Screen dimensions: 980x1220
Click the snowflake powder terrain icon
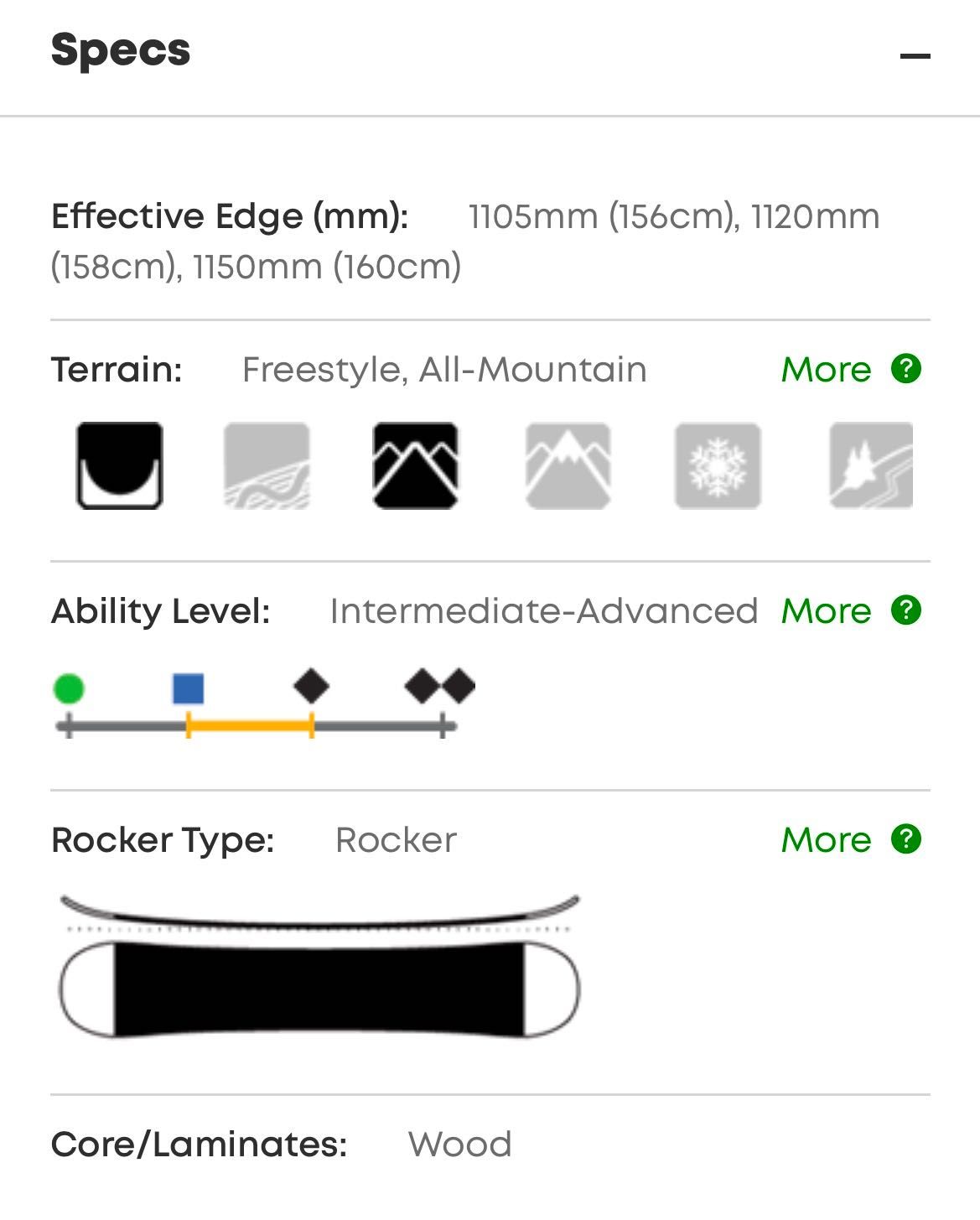718,465
